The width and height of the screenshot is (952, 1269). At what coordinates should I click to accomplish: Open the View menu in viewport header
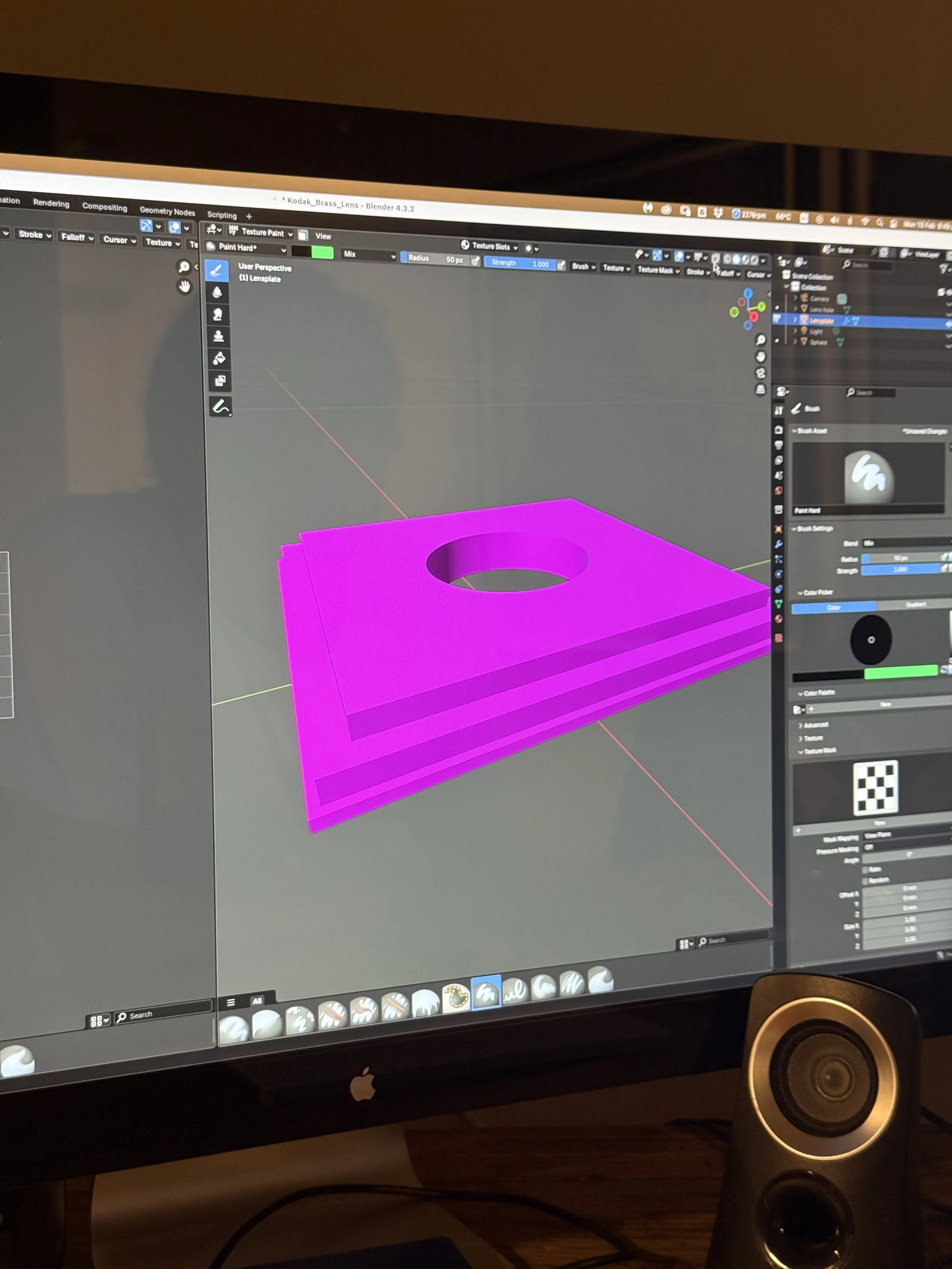[323, 236]
